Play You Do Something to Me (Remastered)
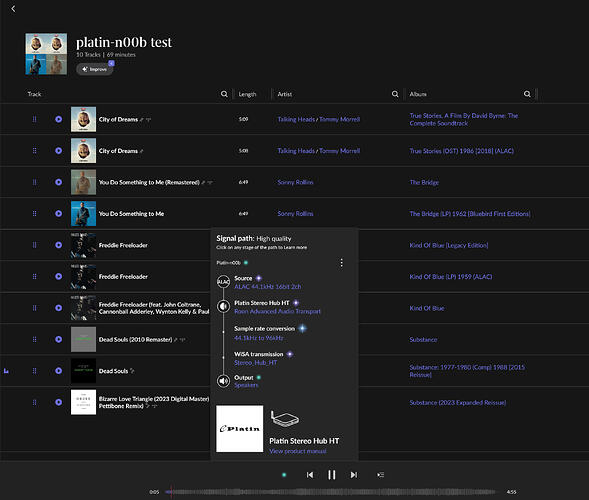Image resolution: width=589 pixels, height=500 pixels. click(59, 182)
